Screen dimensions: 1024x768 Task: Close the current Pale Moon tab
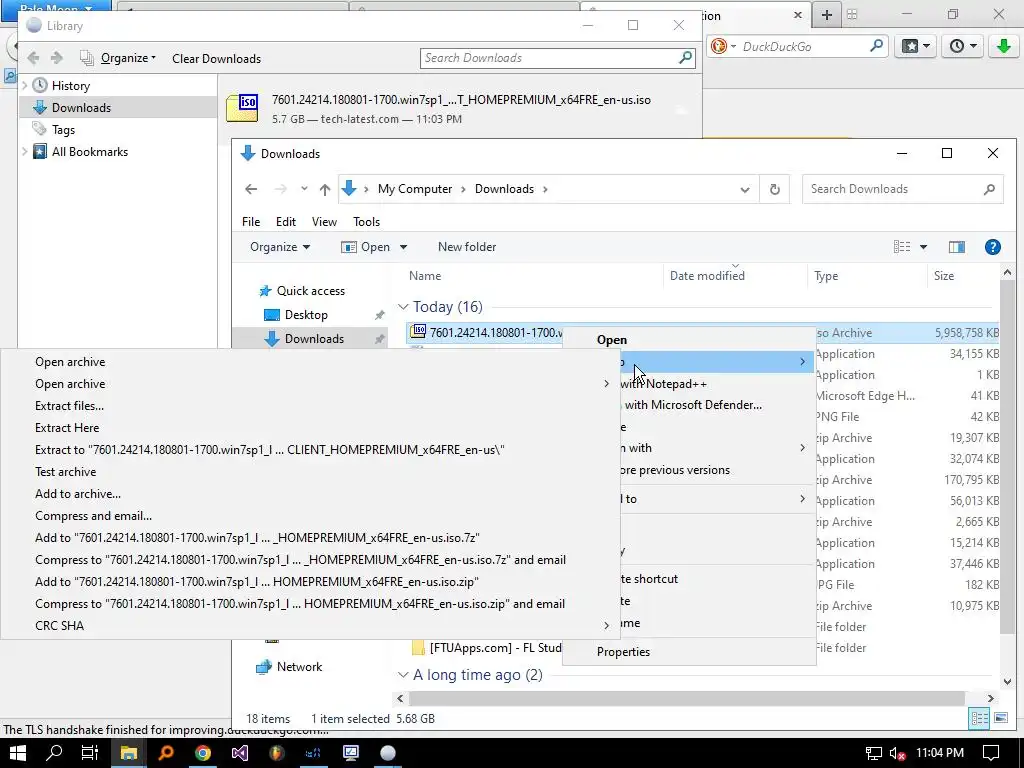coord(797,15)
